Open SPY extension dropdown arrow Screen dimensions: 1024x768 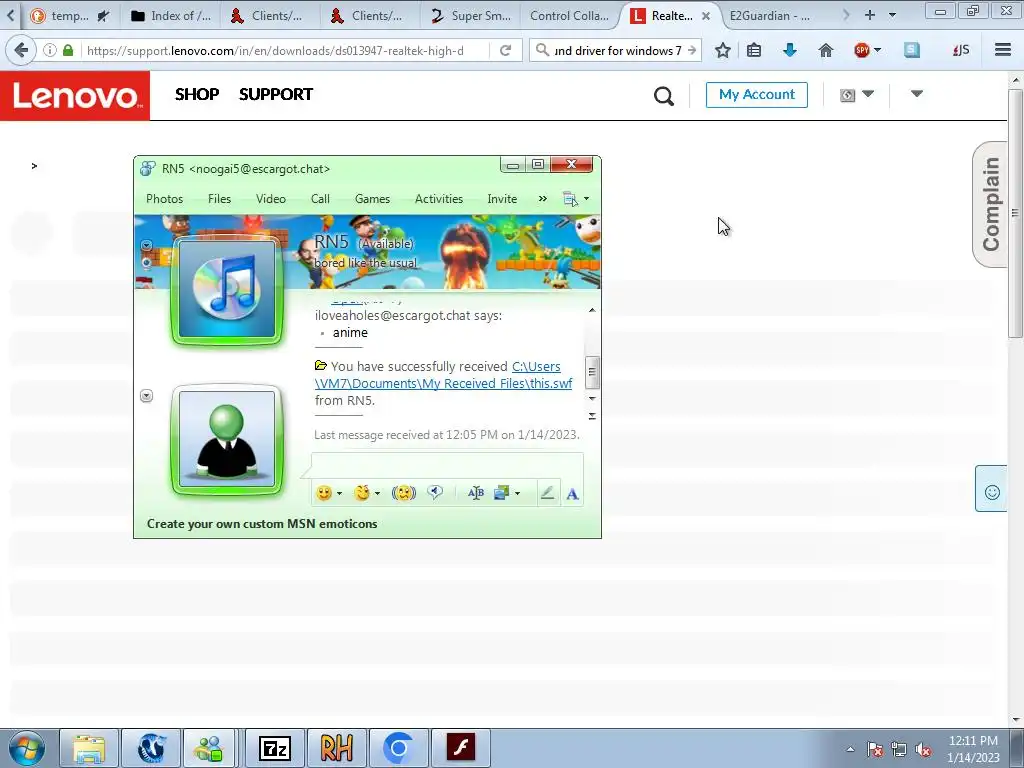tap(877, 50)
